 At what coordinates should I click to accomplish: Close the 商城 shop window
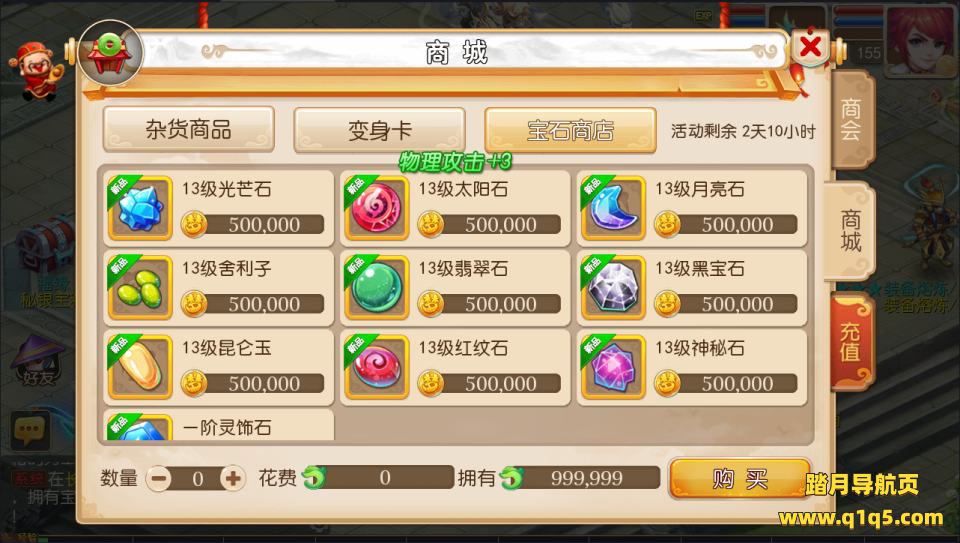(x=810, y=47)
